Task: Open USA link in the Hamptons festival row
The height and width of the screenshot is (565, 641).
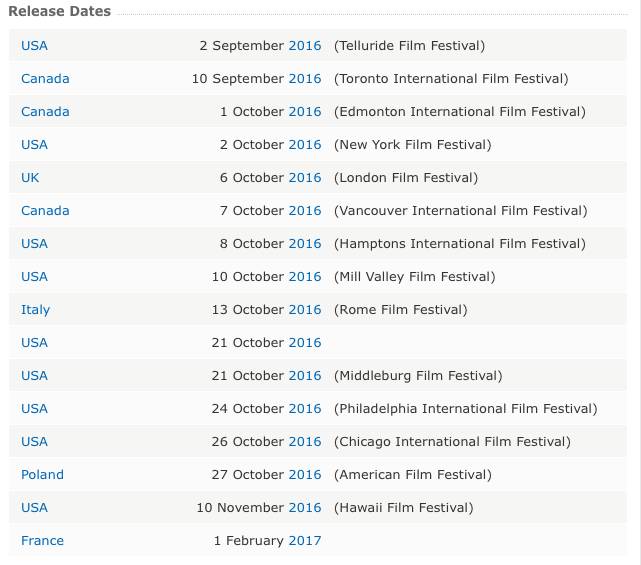Action: (x=34, y=244)
